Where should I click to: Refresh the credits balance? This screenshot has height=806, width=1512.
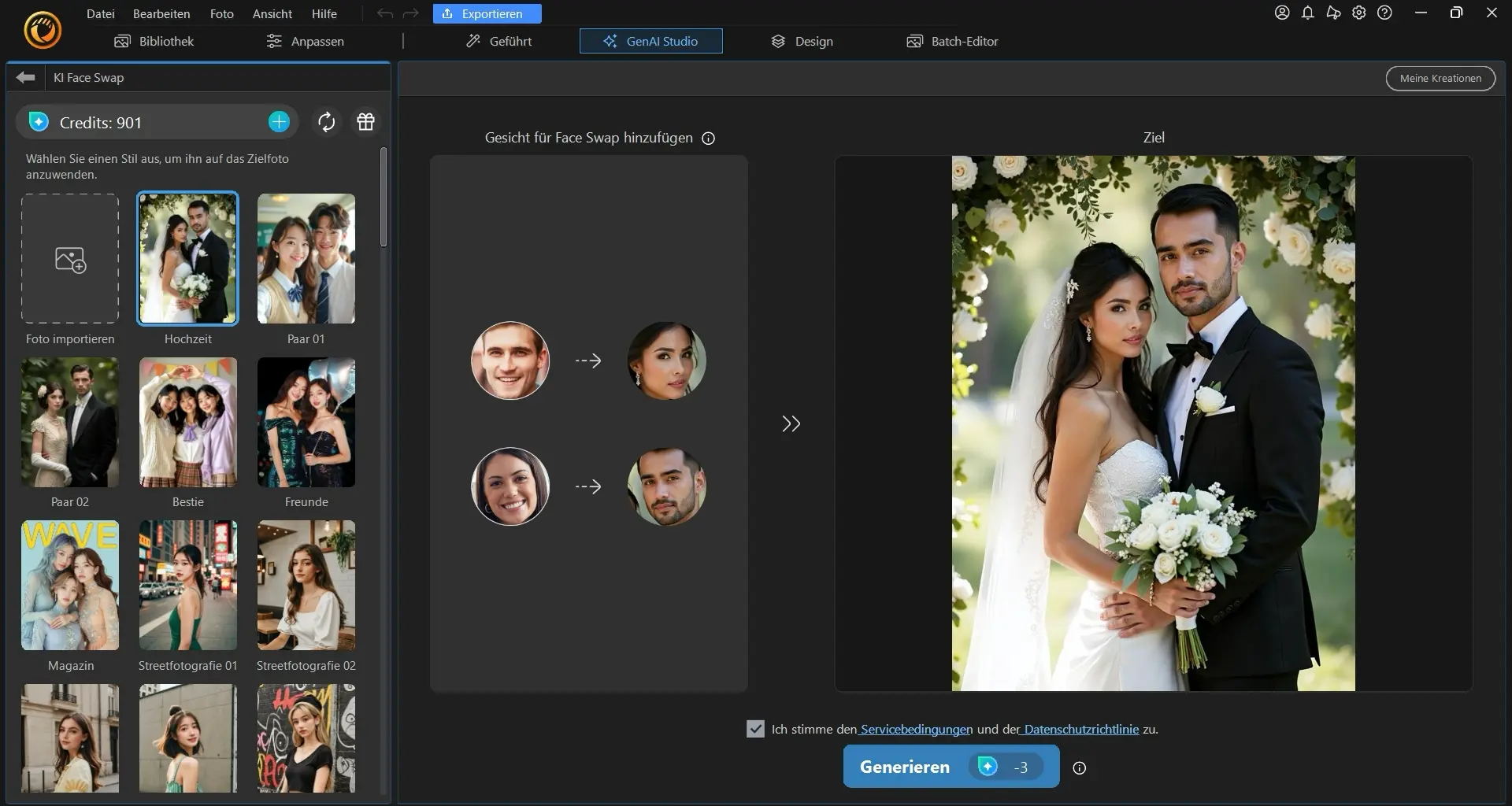(326, 122)
